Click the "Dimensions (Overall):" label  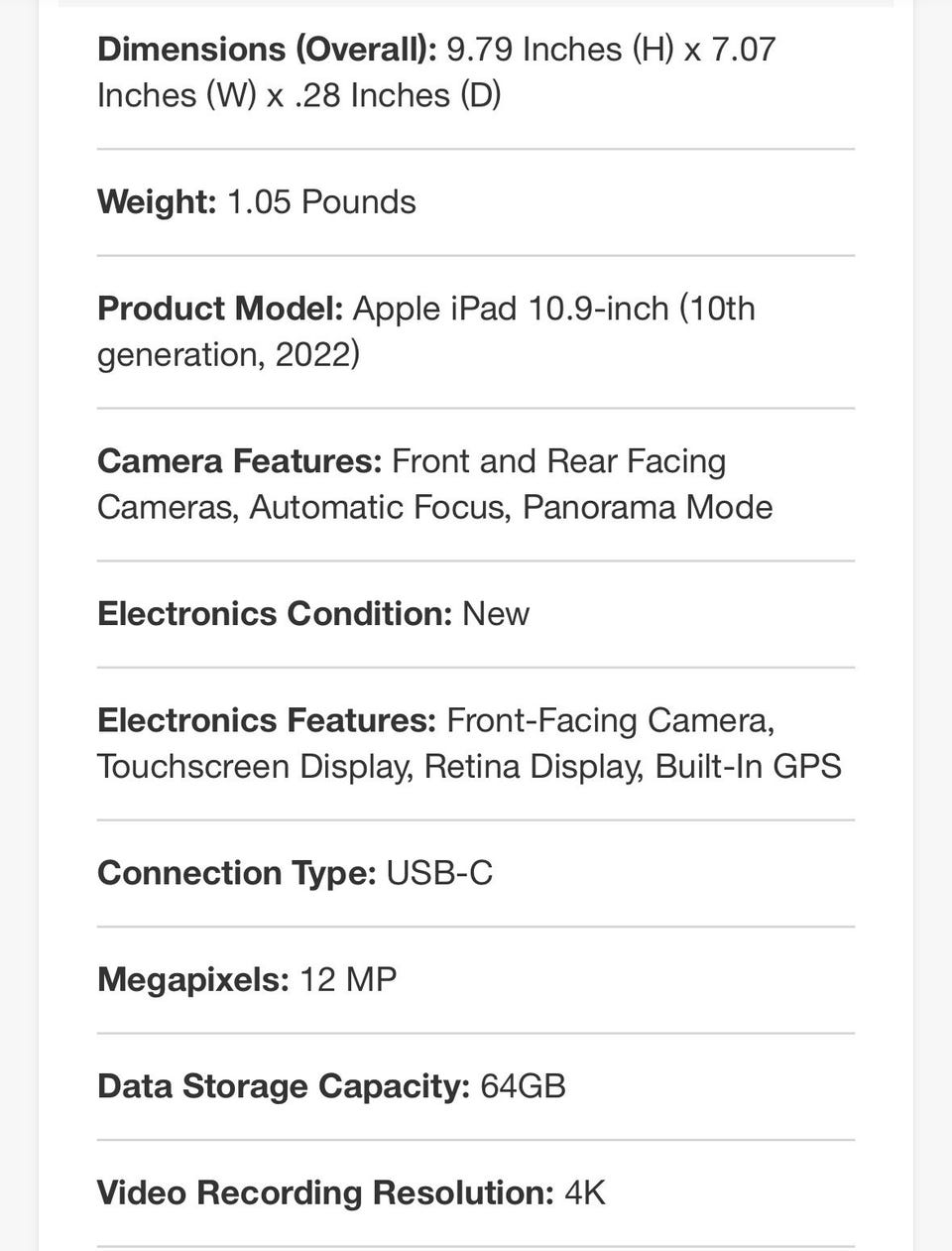click(267, 49)
